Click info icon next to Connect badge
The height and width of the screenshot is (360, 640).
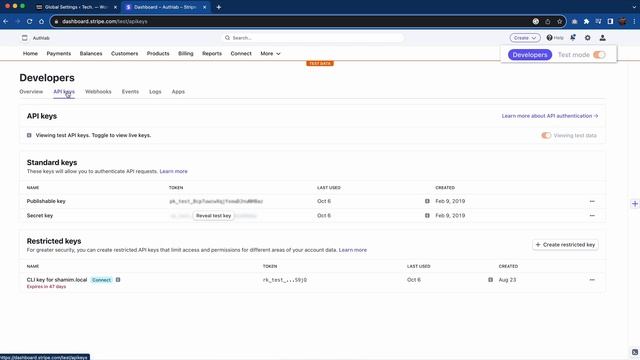(x=118, y=280)
